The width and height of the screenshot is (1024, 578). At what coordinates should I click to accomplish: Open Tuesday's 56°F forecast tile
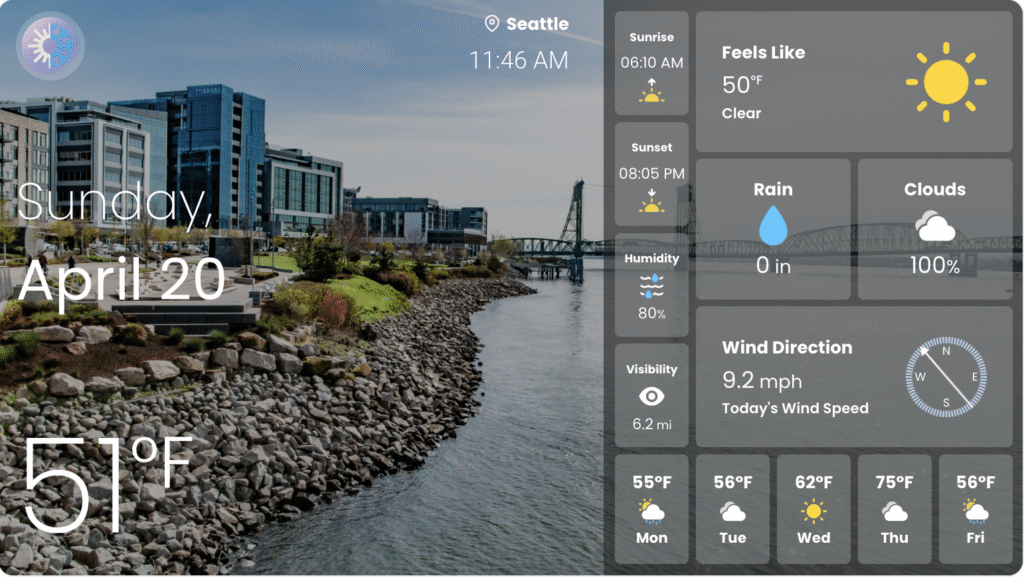[x=732, y=508]
